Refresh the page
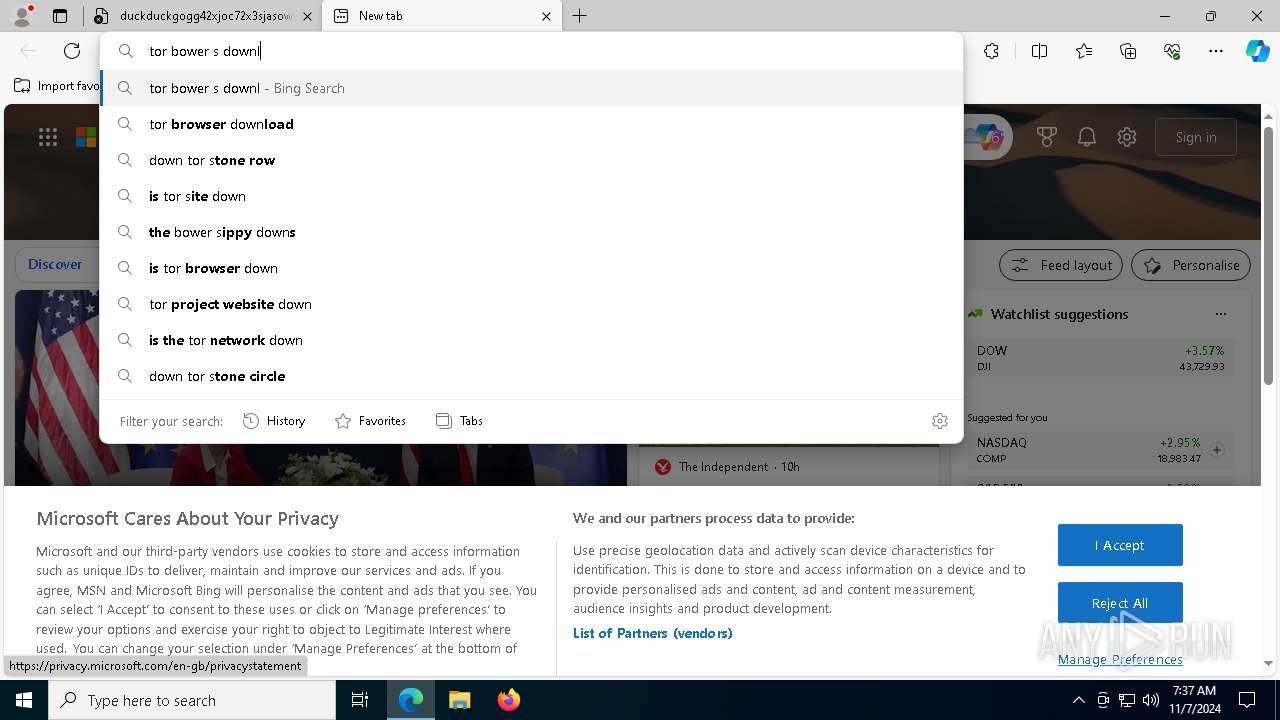Screen dimensions: 1280x720 [x=72, y=51]
